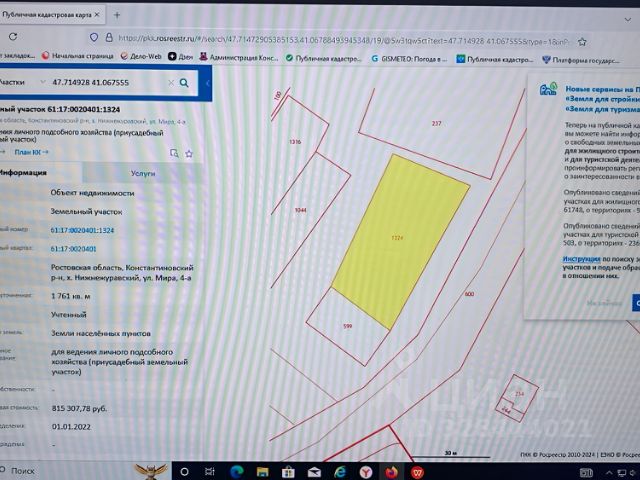Launch Internet Explorer from the taskbar
640x480 pixels.
click(340, 472)
